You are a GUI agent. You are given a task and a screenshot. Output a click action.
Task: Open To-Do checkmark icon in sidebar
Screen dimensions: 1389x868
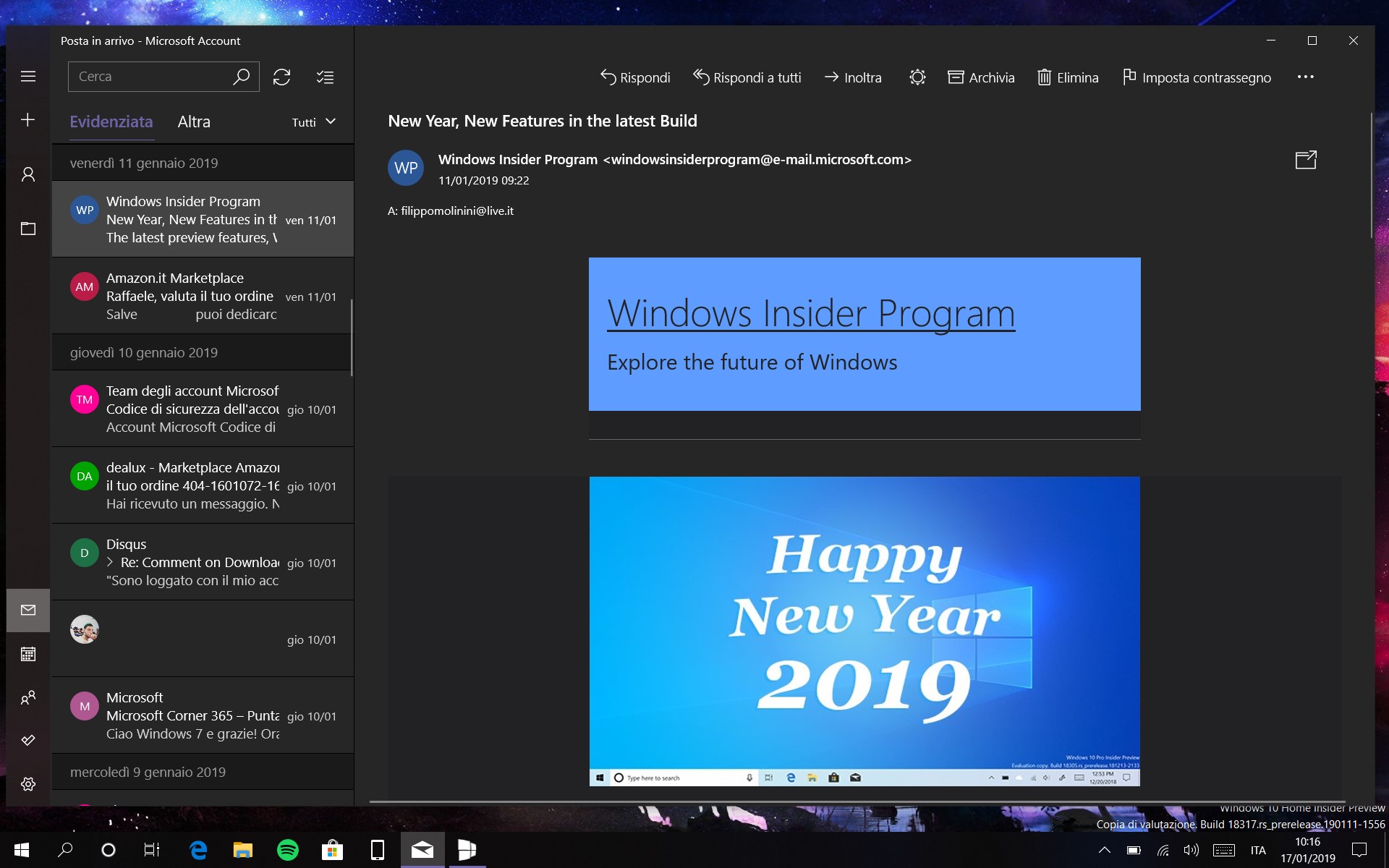[x=28, y=740]
